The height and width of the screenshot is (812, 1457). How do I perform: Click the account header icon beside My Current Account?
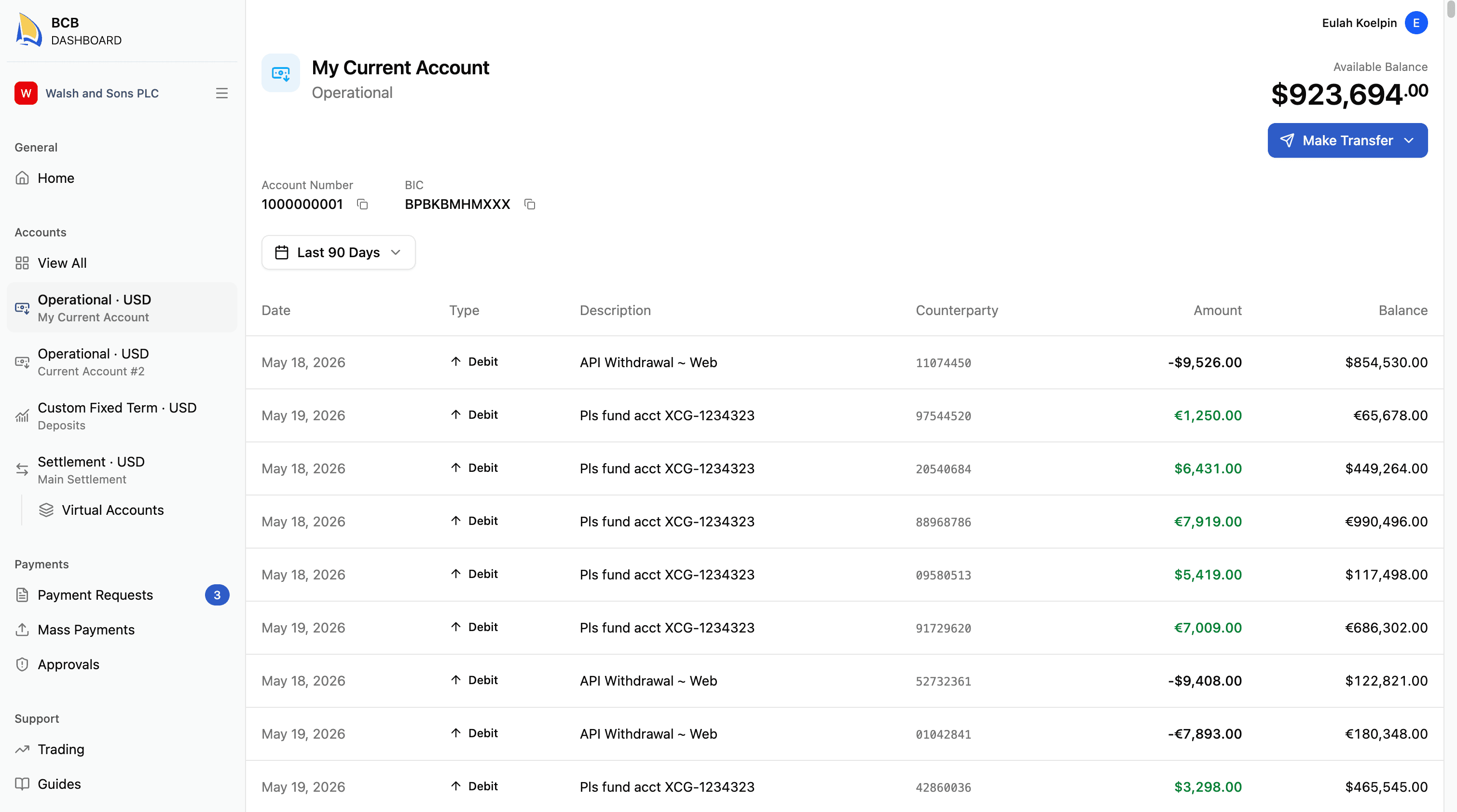[x=280, y=73]
